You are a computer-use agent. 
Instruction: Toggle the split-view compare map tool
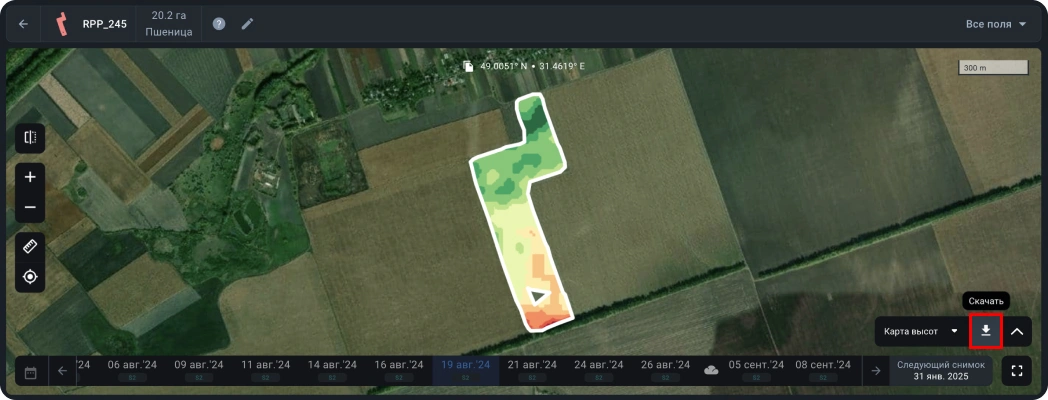(x=30, y=138)
